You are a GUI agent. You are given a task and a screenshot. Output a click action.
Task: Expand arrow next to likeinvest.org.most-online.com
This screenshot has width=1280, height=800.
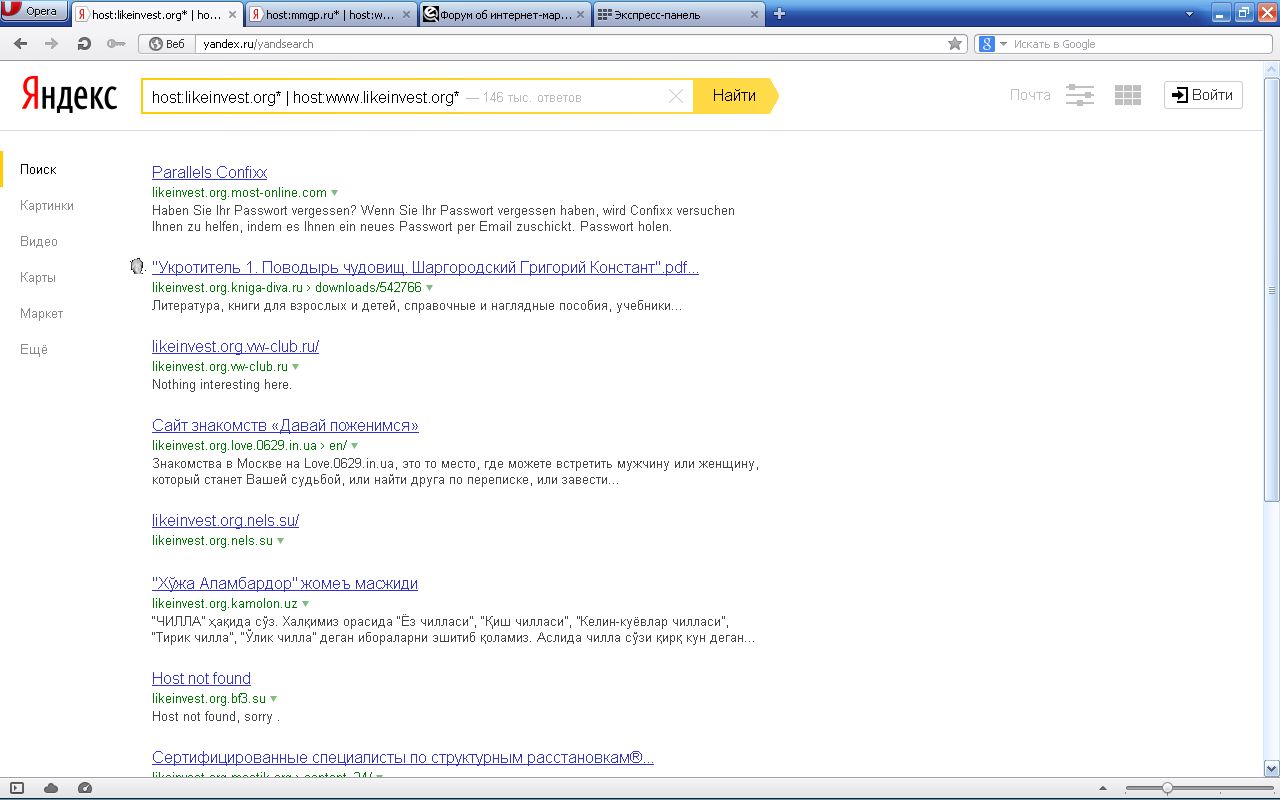point(335,192)
